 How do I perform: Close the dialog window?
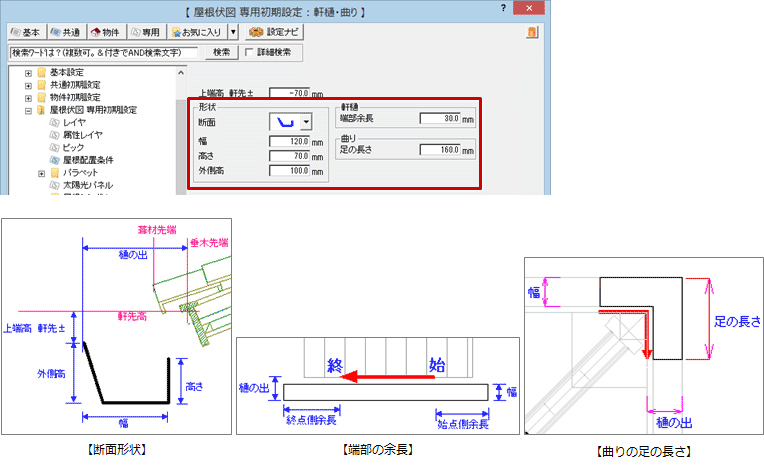[x=529, y=8]
